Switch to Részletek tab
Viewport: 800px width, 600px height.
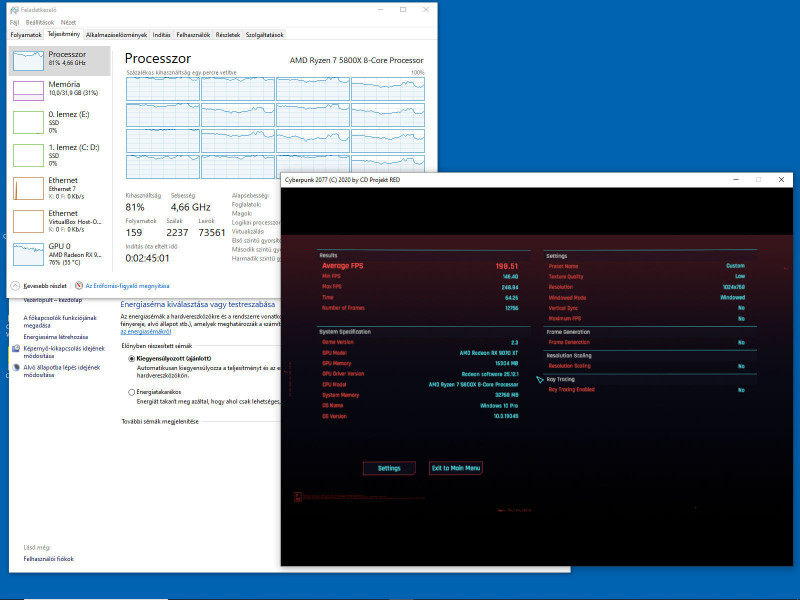coord(228,35)
